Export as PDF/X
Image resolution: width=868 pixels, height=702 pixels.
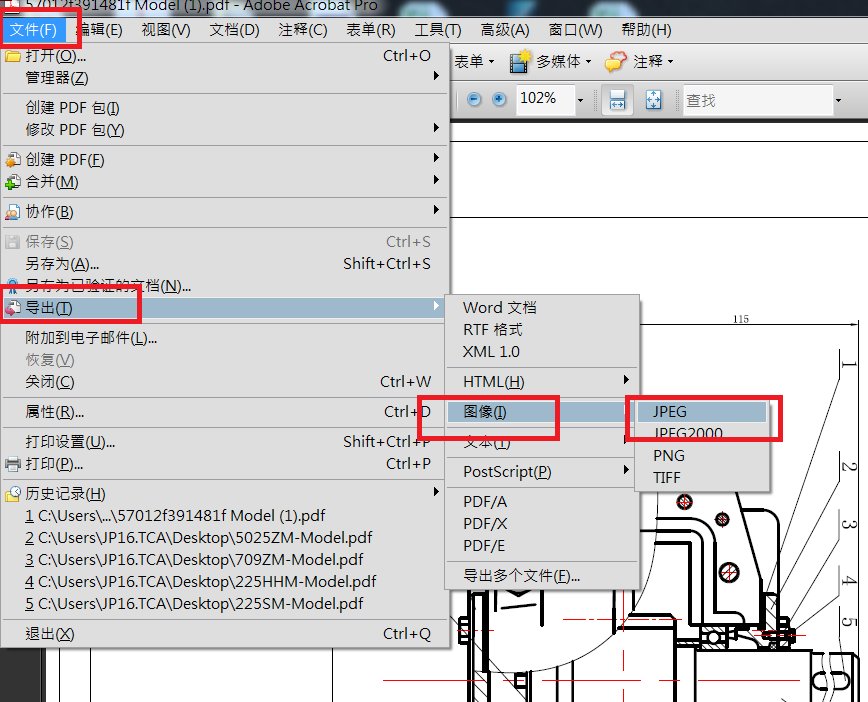pos(542,524)
